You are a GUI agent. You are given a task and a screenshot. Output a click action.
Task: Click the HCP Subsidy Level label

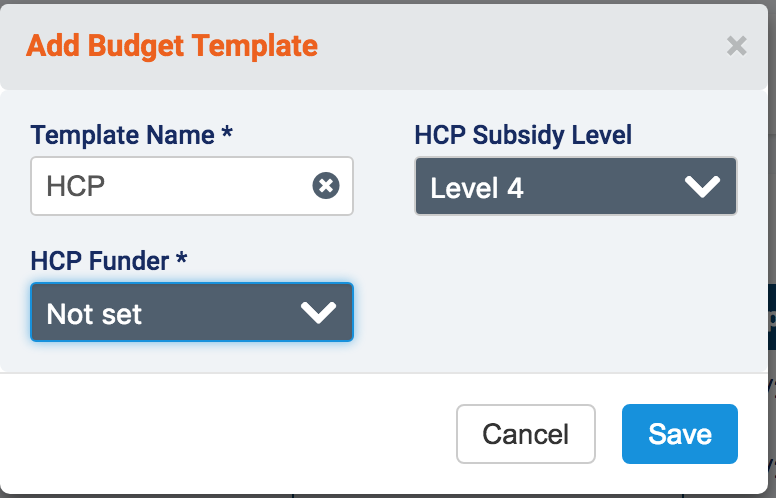[523, 135]
